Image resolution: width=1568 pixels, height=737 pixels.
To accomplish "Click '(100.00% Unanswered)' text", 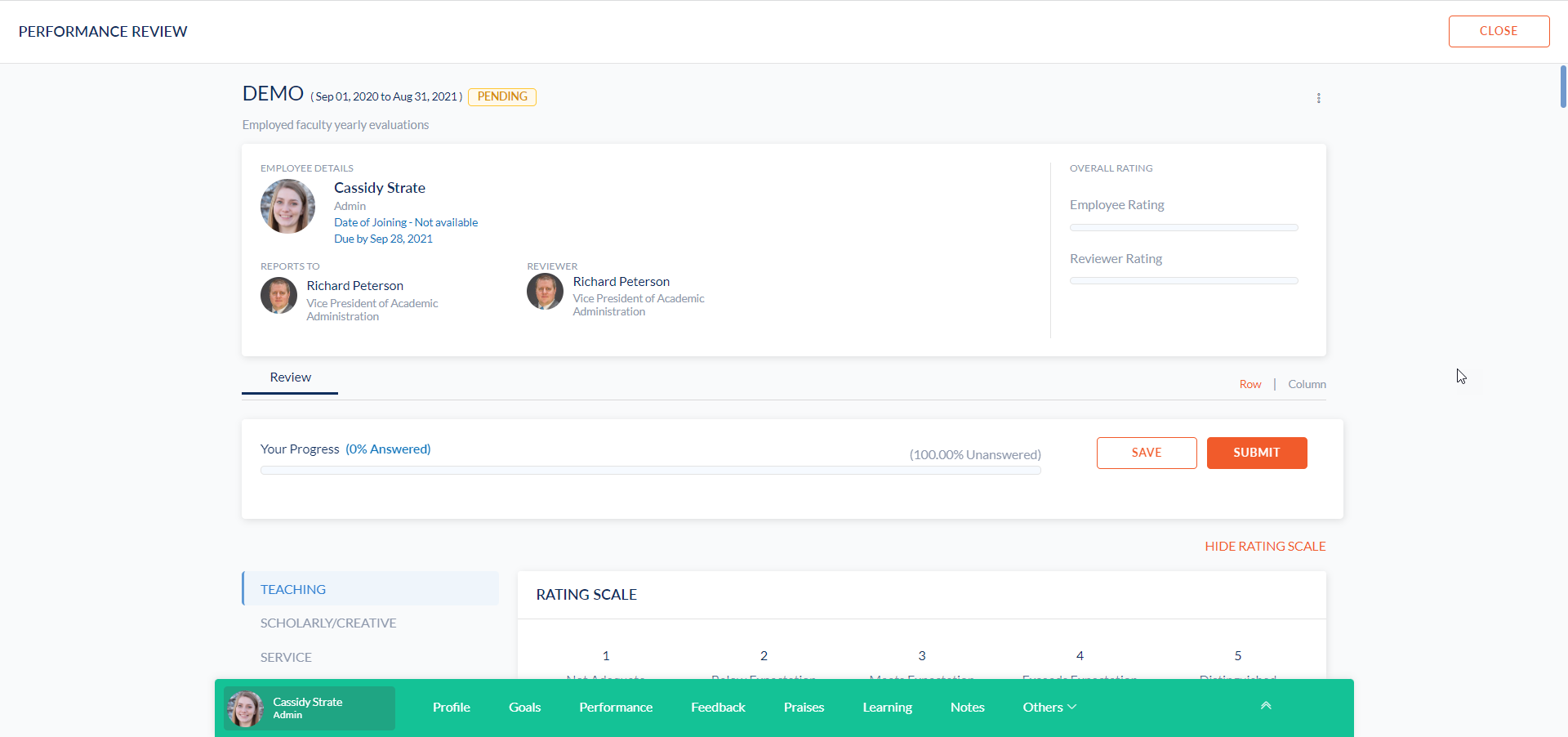I will tap(975, 454).
